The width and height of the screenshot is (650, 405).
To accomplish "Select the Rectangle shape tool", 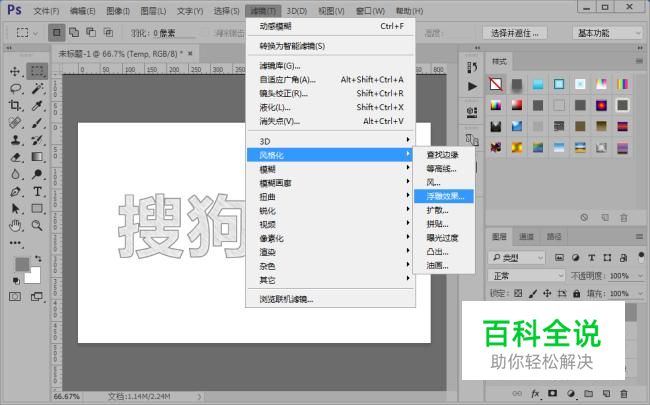I will [37, 209].
